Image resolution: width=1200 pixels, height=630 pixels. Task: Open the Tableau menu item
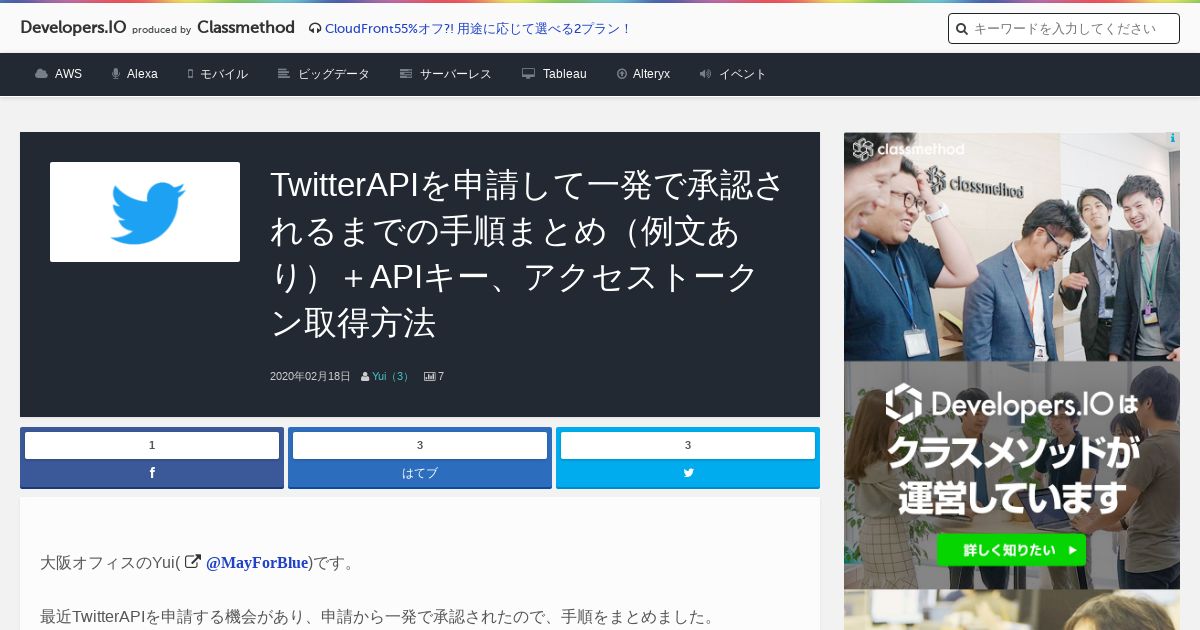pyautogui.click(x=565, y=74)
